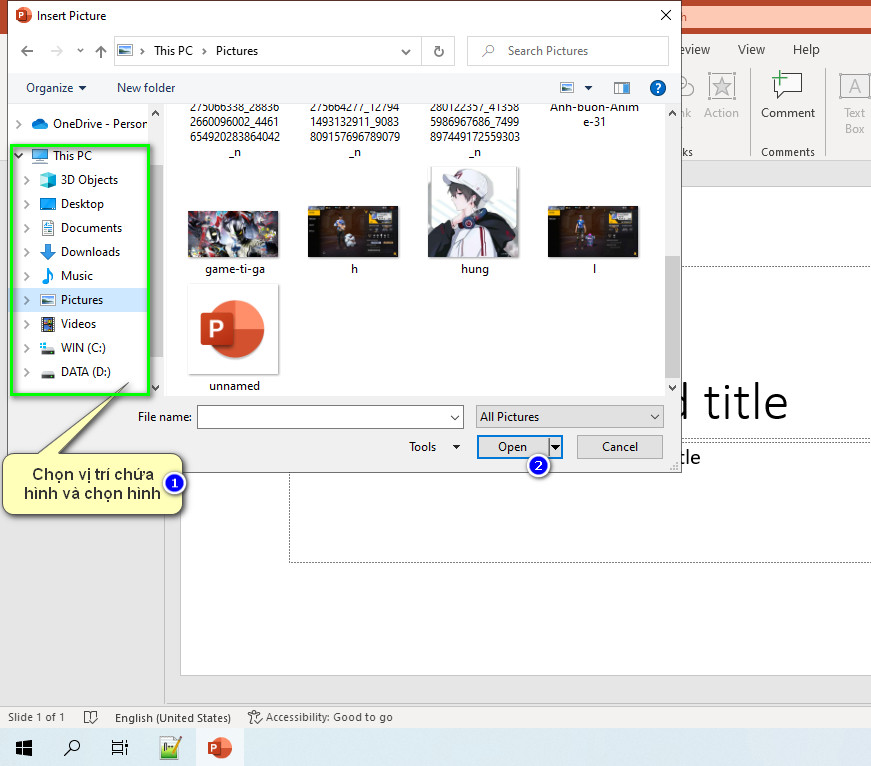The width and height of the screenshot is (871, 766).
Task: Change view layout icon in dialog
Action: pos(567,88)
